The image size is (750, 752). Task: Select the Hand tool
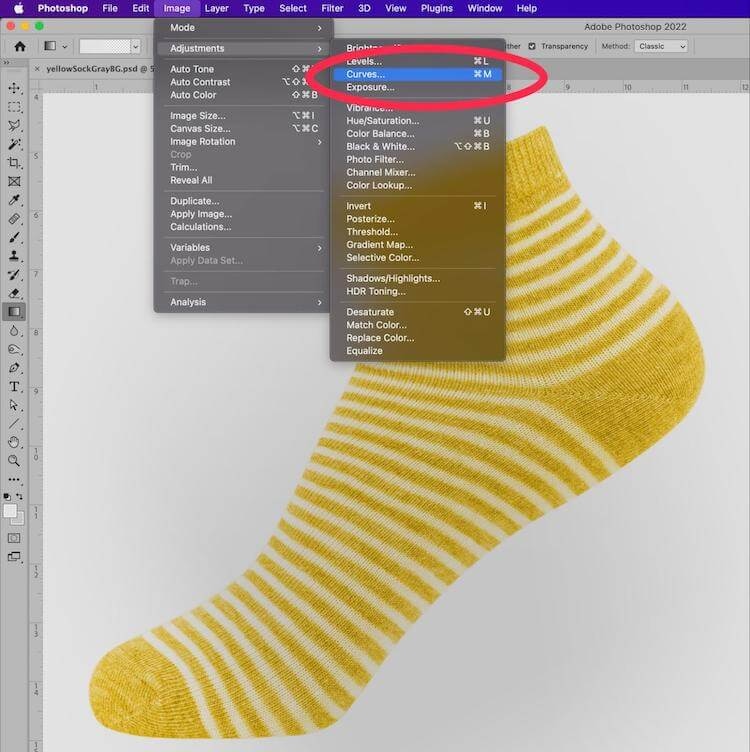(x=14, y=442)
